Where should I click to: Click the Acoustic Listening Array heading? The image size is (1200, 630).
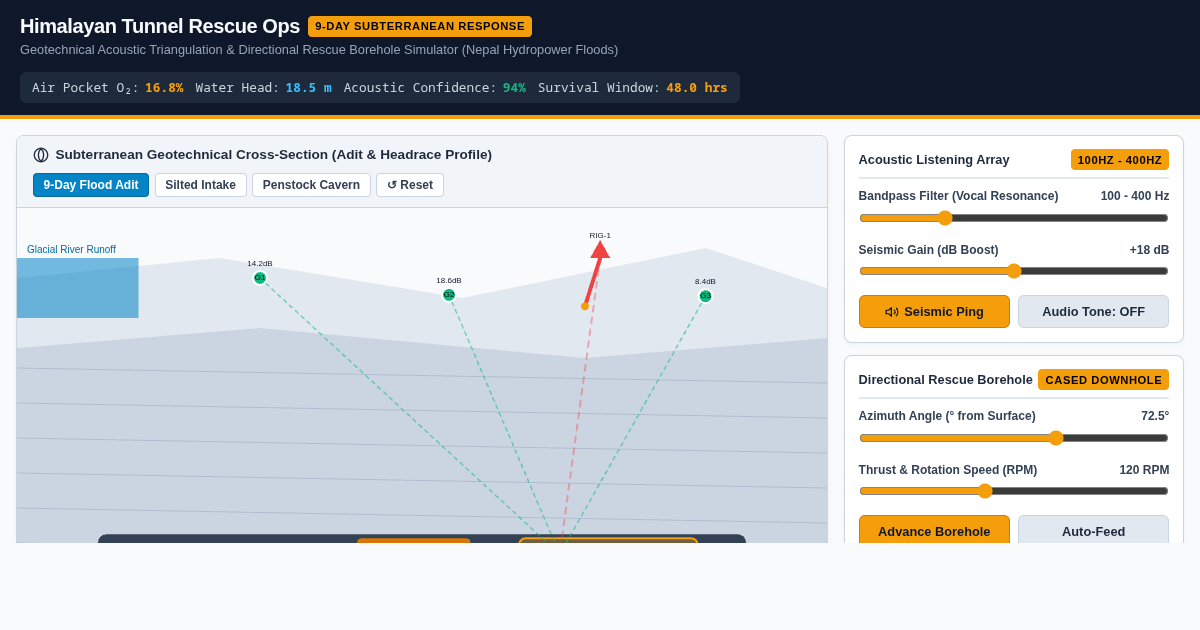coord(934,160)
